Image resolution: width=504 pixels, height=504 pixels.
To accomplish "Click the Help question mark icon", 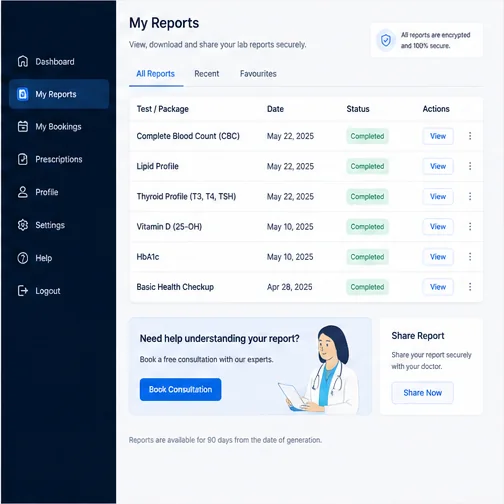I will click(23, 258).
